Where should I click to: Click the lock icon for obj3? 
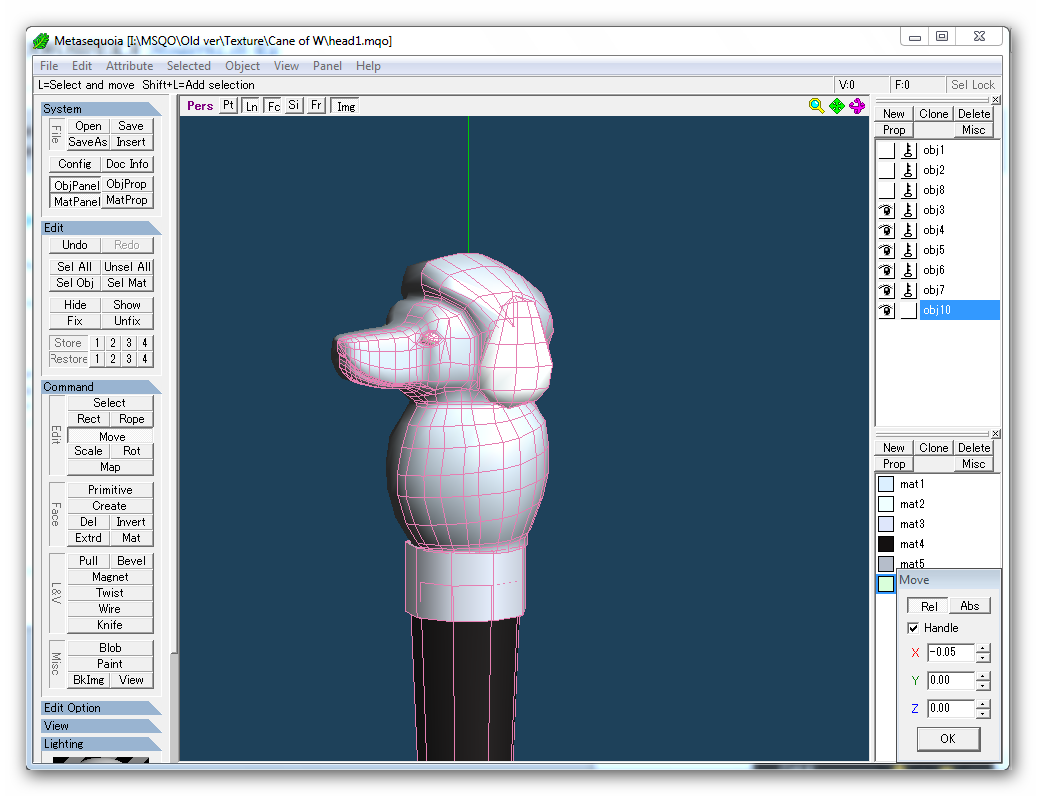tap(908, 210)
